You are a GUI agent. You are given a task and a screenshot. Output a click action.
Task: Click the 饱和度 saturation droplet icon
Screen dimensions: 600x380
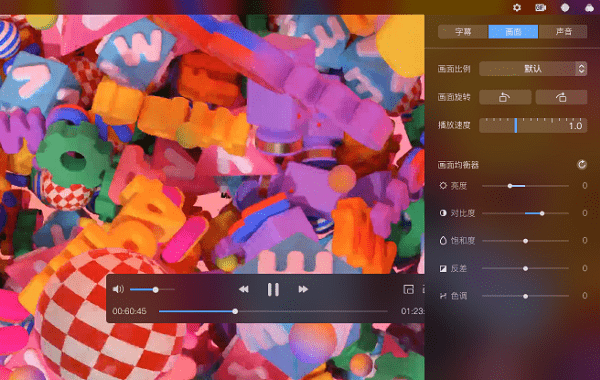pos(443,241)
